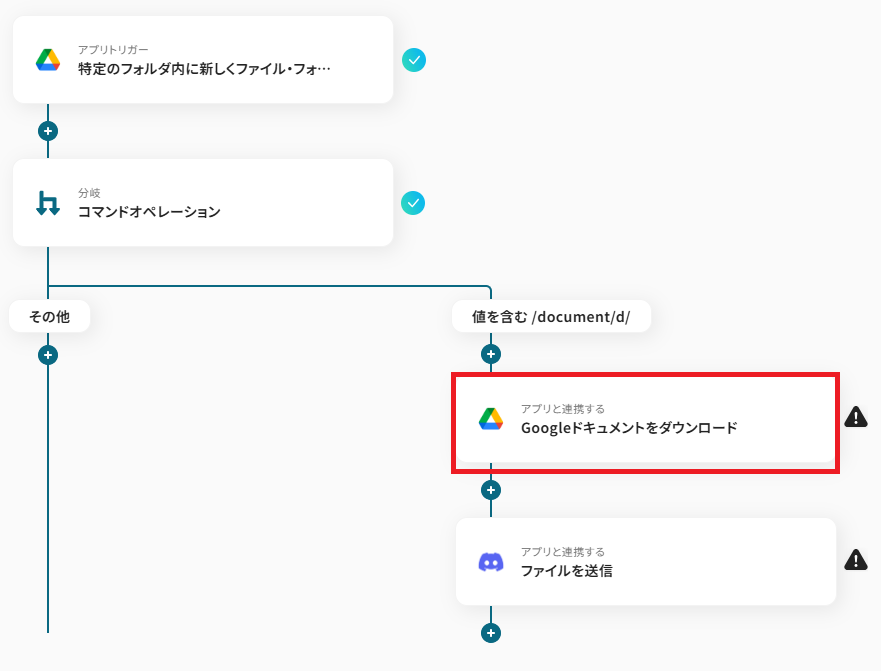Add a step under the その他 branch

point(48,354)
